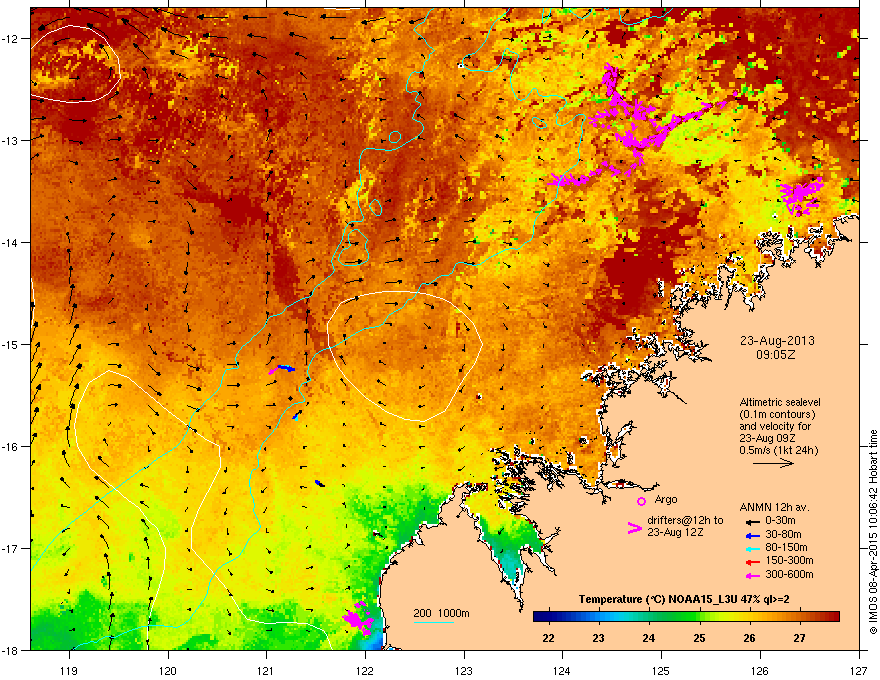Click the 126 longitude axis label
The image size is (880, 680).
[760, 670]
